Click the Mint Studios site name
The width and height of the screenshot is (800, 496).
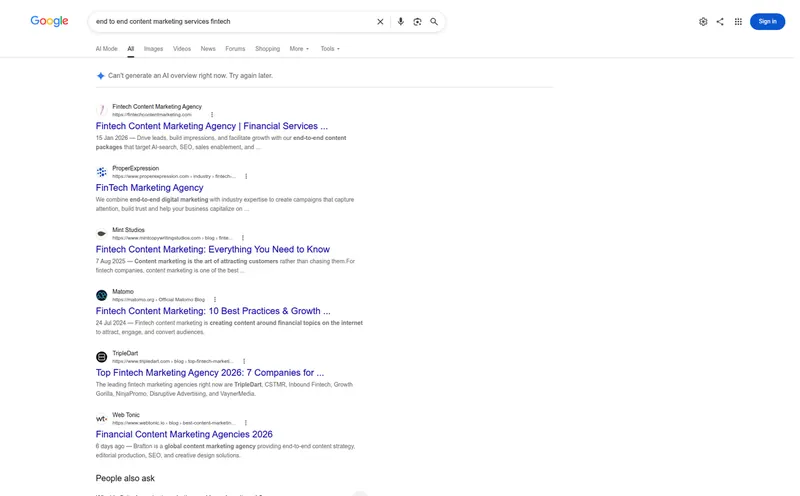(x=129, y=230)
